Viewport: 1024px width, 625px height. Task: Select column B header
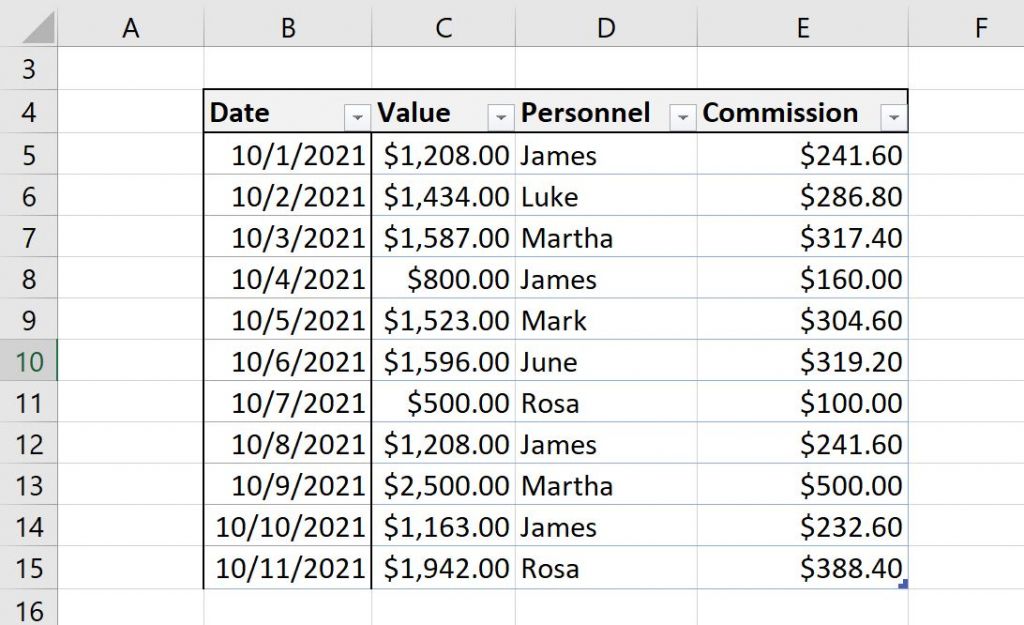coord(287,27)
